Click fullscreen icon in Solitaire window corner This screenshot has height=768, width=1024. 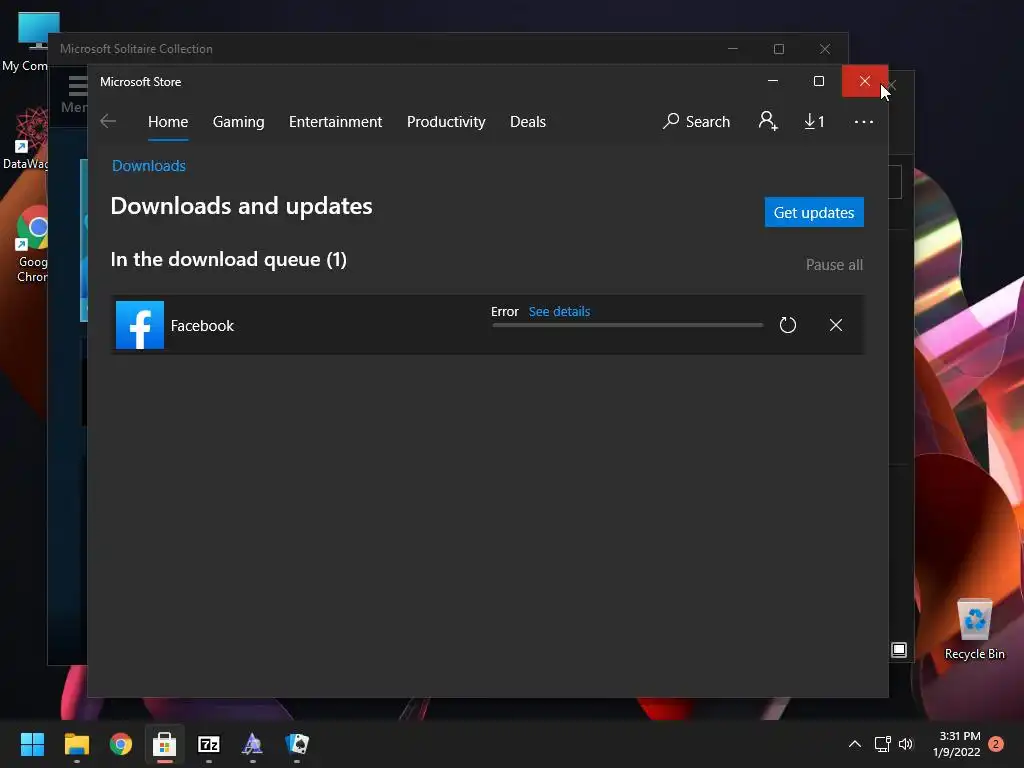899,650
